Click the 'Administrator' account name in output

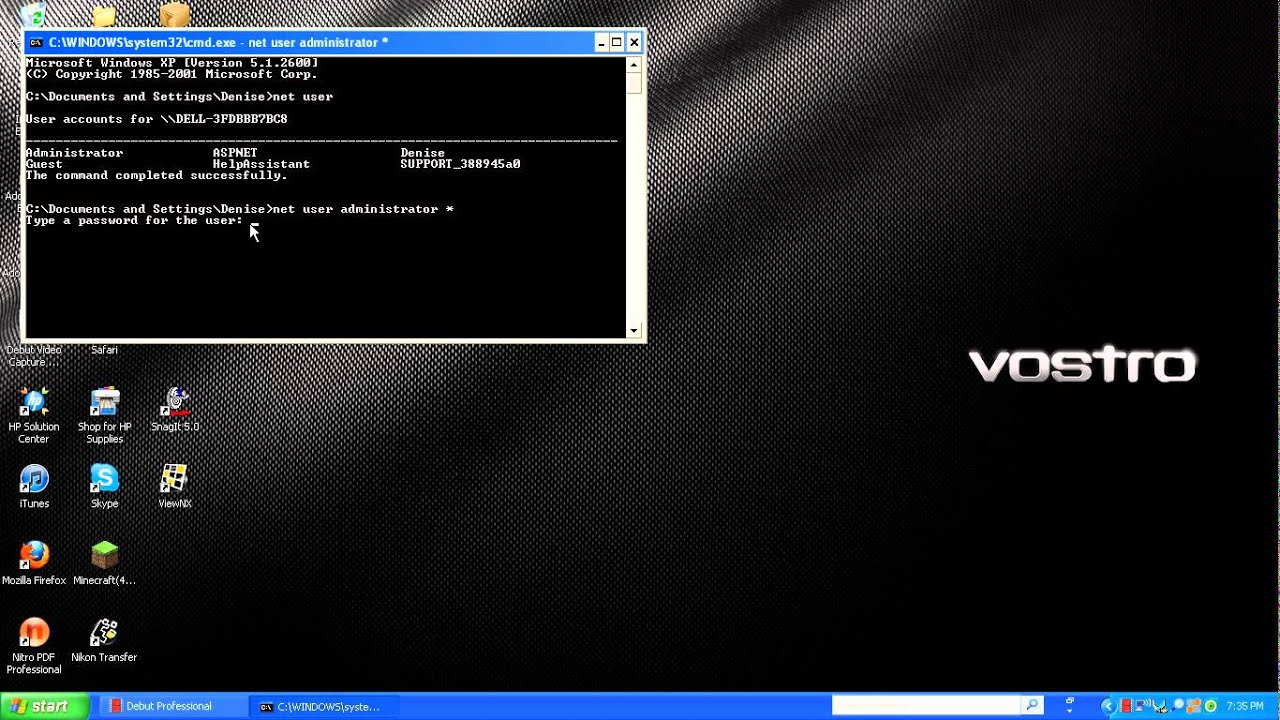click(x=75, y=153)
